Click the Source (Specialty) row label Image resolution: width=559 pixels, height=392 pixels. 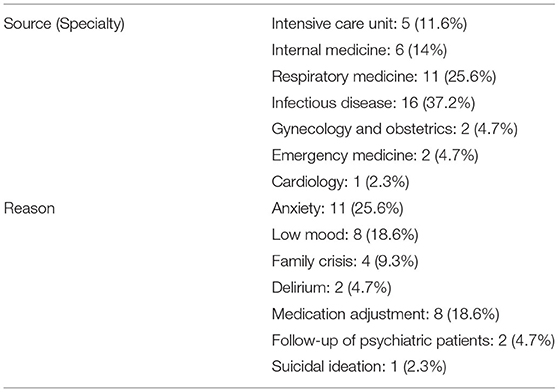[64, 24]
